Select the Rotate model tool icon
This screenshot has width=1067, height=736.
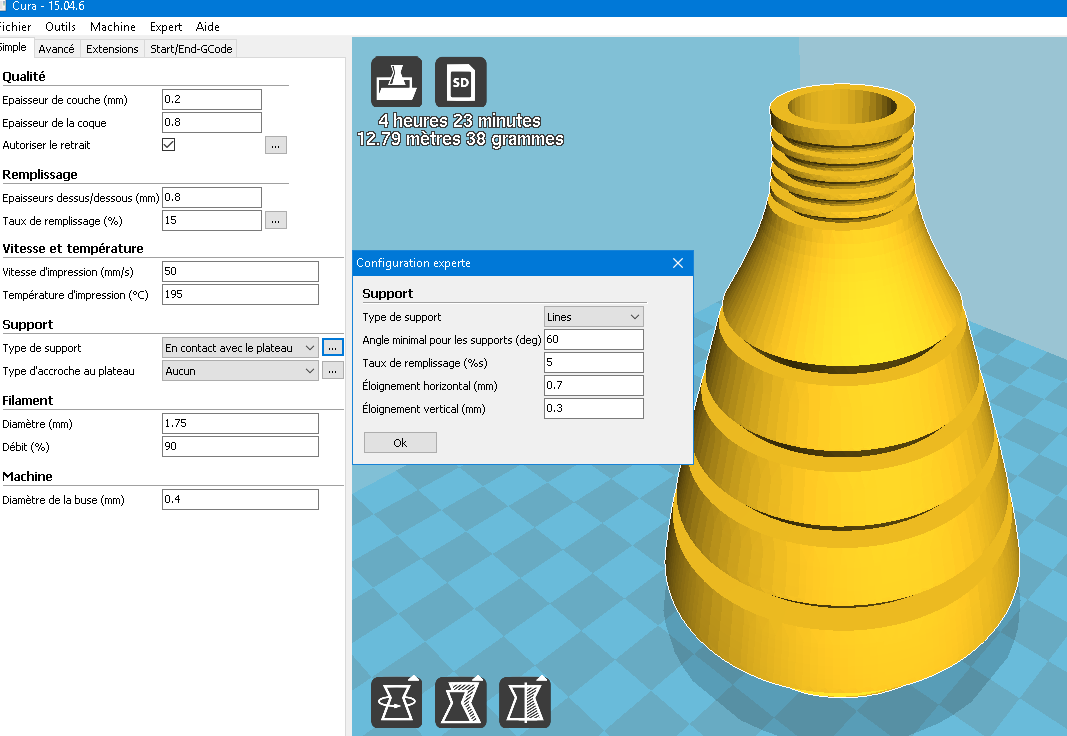coord(396,702)
